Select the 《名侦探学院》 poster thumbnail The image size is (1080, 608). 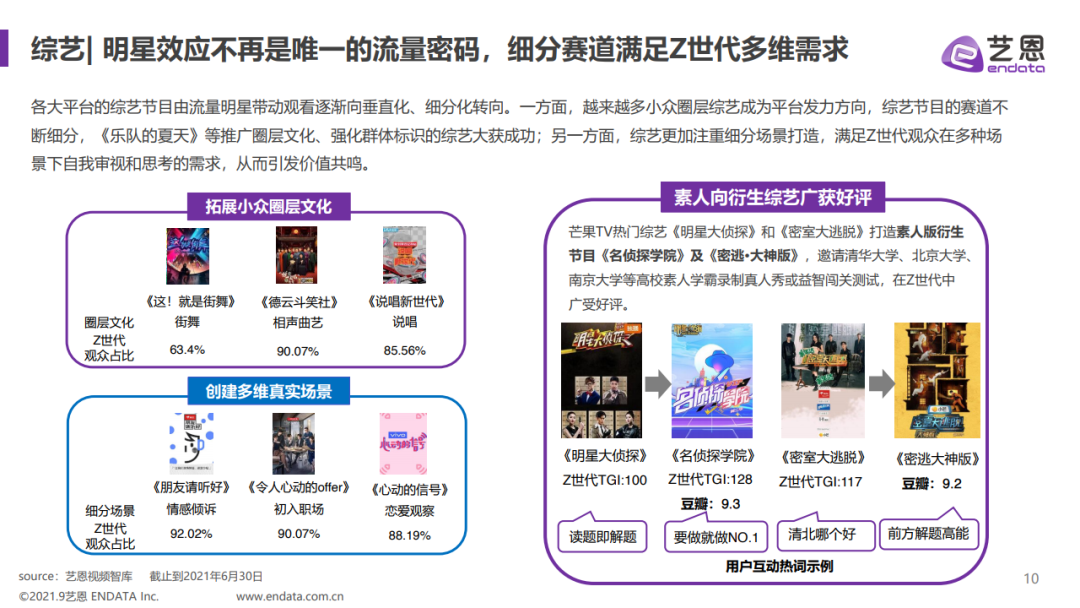coord(712,381)
